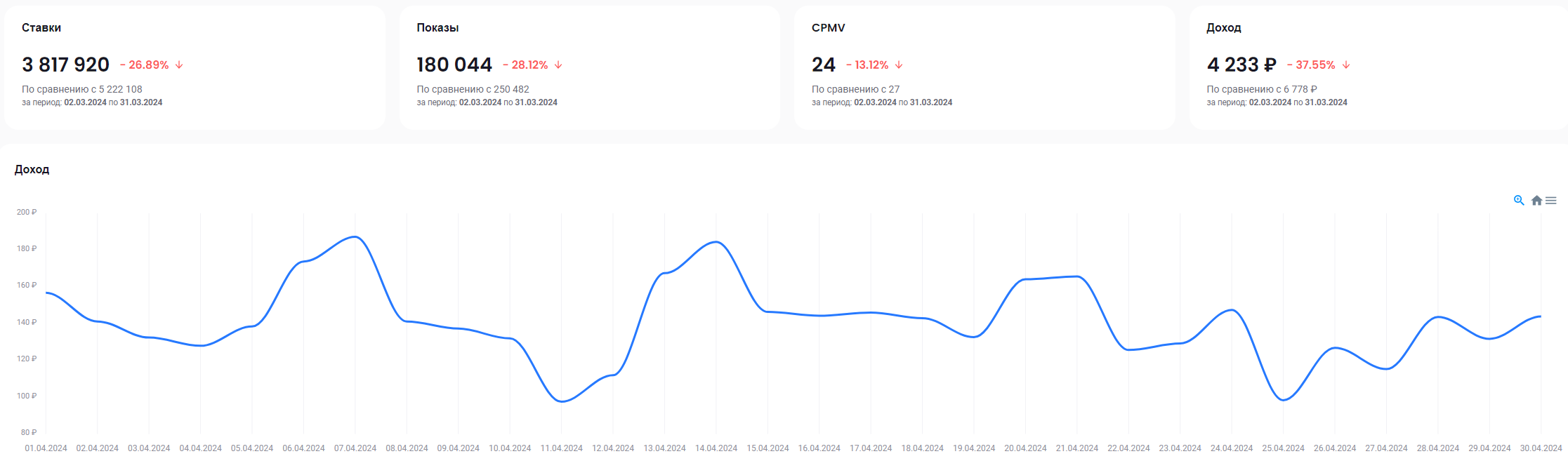
Task: Reset chart zoom with the home icon
Action: (x=1536, y=201)
